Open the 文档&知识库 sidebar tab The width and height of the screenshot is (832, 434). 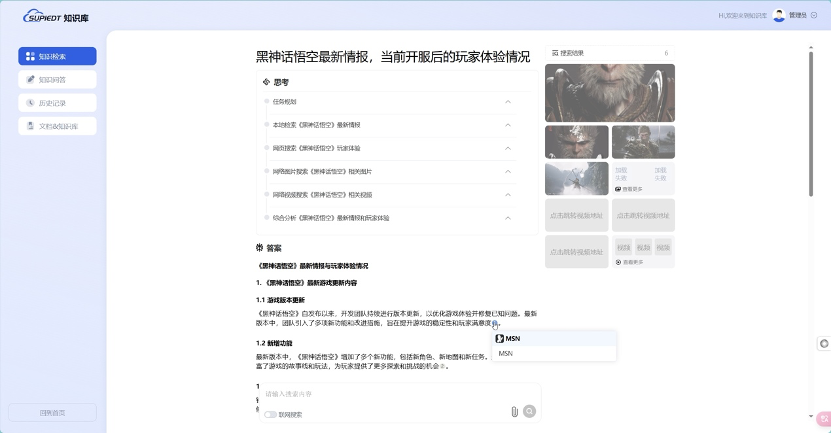[57, 126]
